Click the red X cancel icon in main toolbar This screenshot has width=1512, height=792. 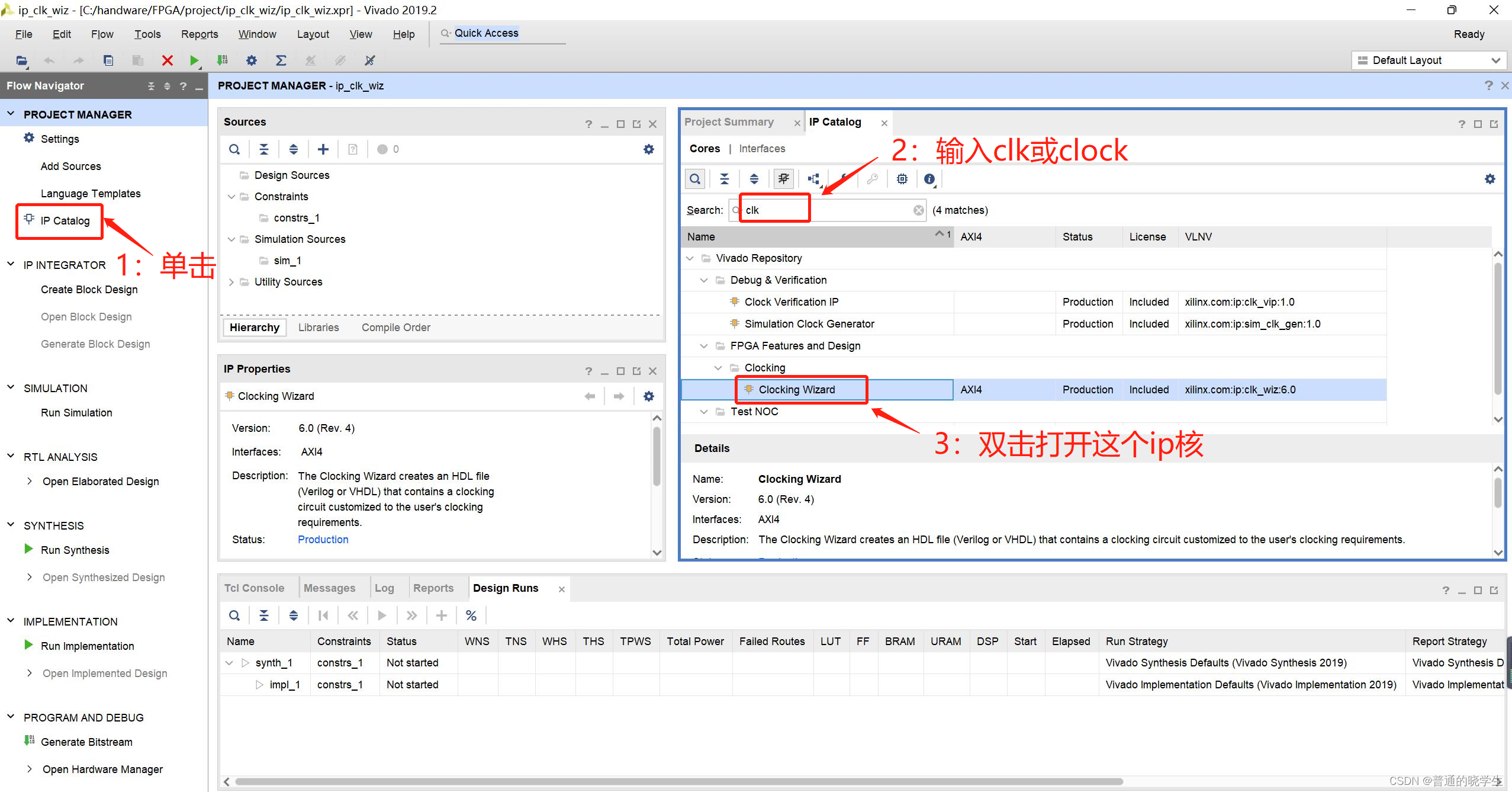pyautogui.click(x=168, y=60)
